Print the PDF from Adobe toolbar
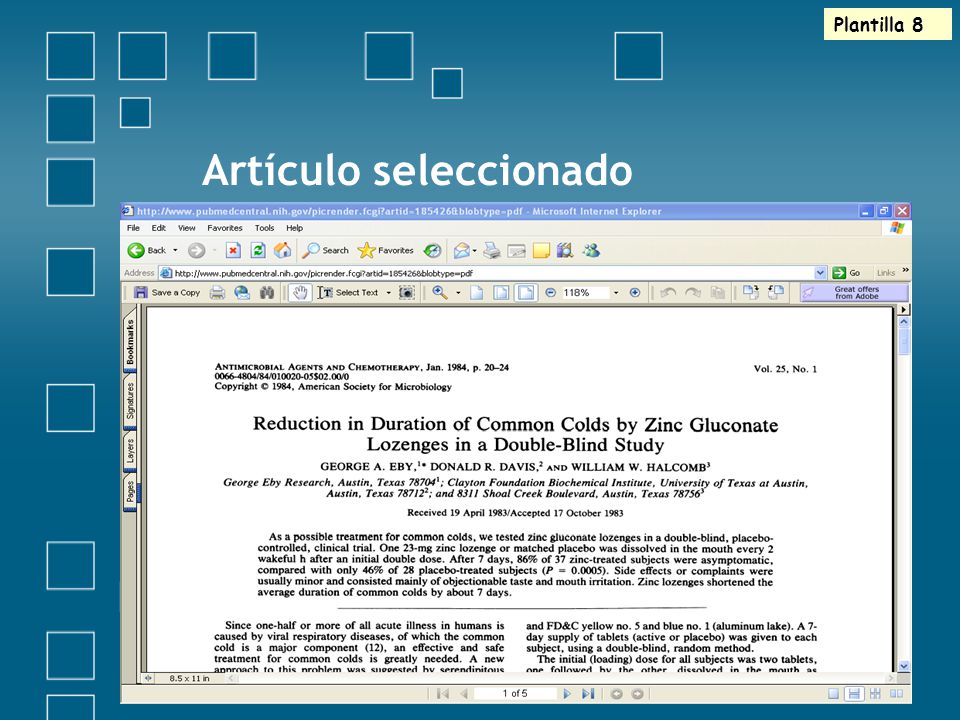Screen dimensions: 960x720 [217, 293]
